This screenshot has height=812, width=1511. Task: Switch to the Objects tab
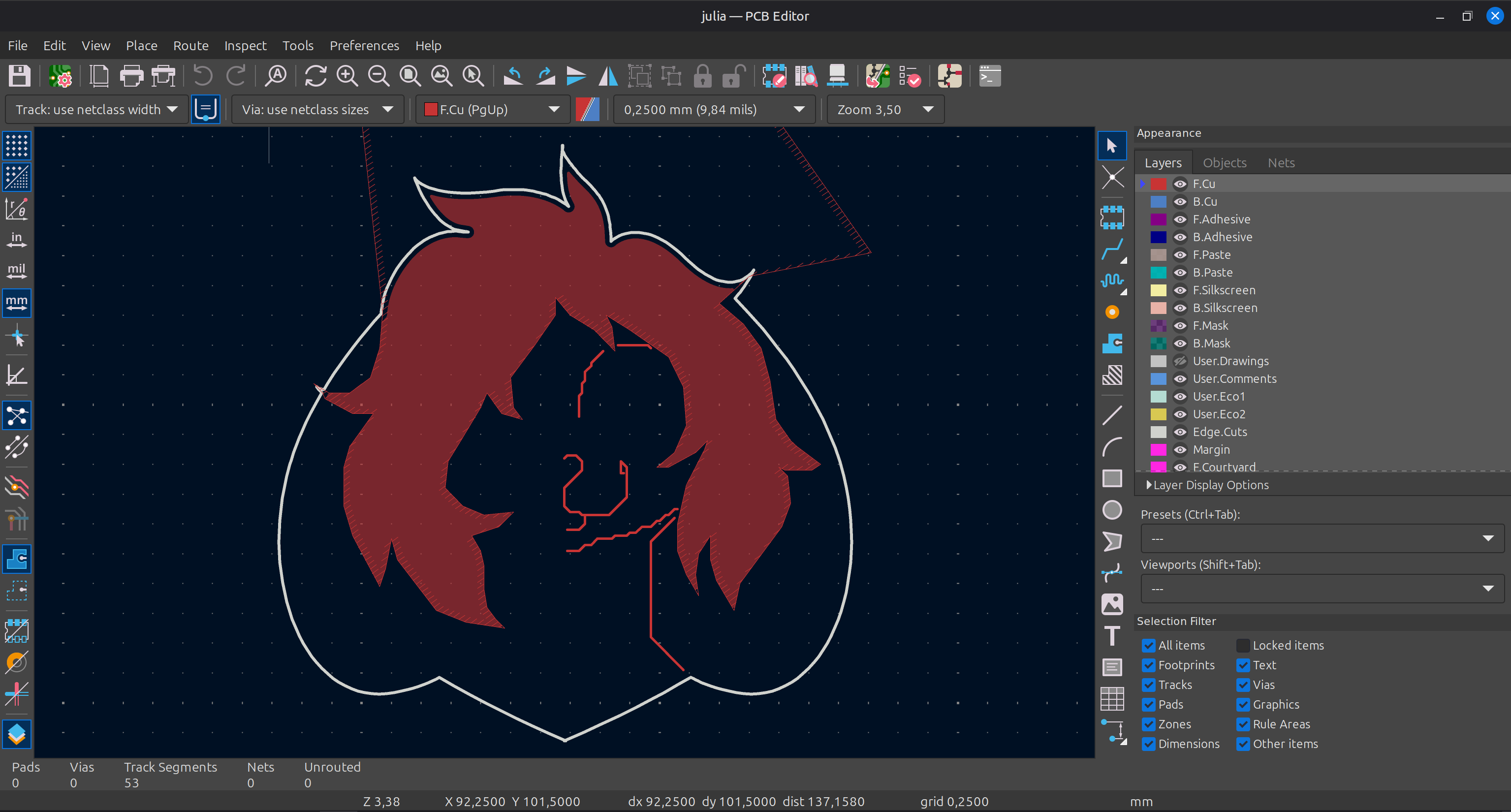point(1224,163)
